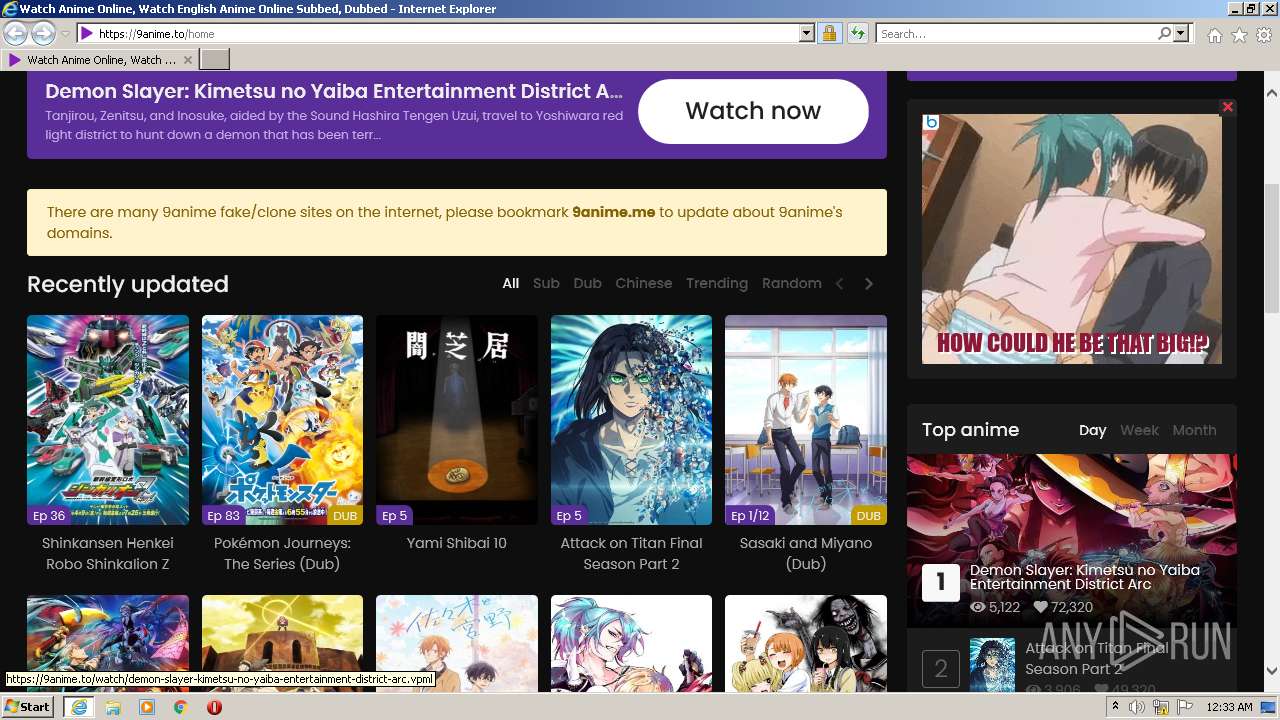
Task: Open the IE Tools gear icon
Action: (x=1264, y=35)
